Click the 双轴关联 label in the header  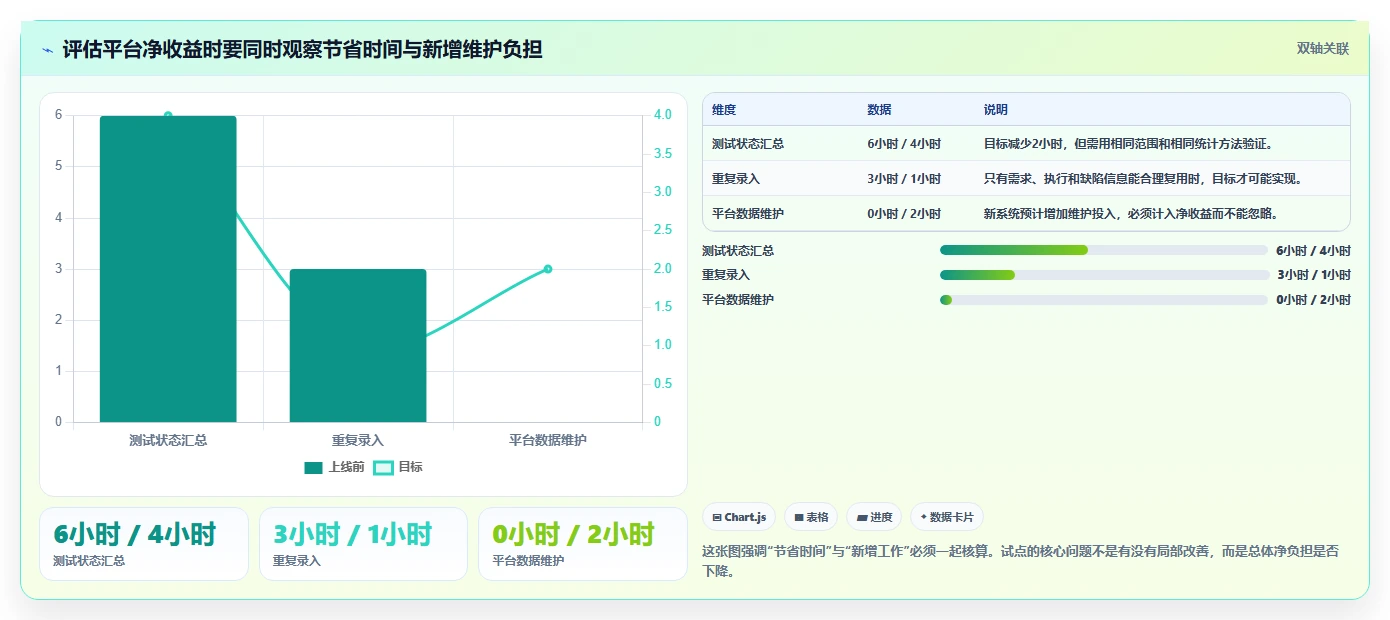tap(1323, 49)
